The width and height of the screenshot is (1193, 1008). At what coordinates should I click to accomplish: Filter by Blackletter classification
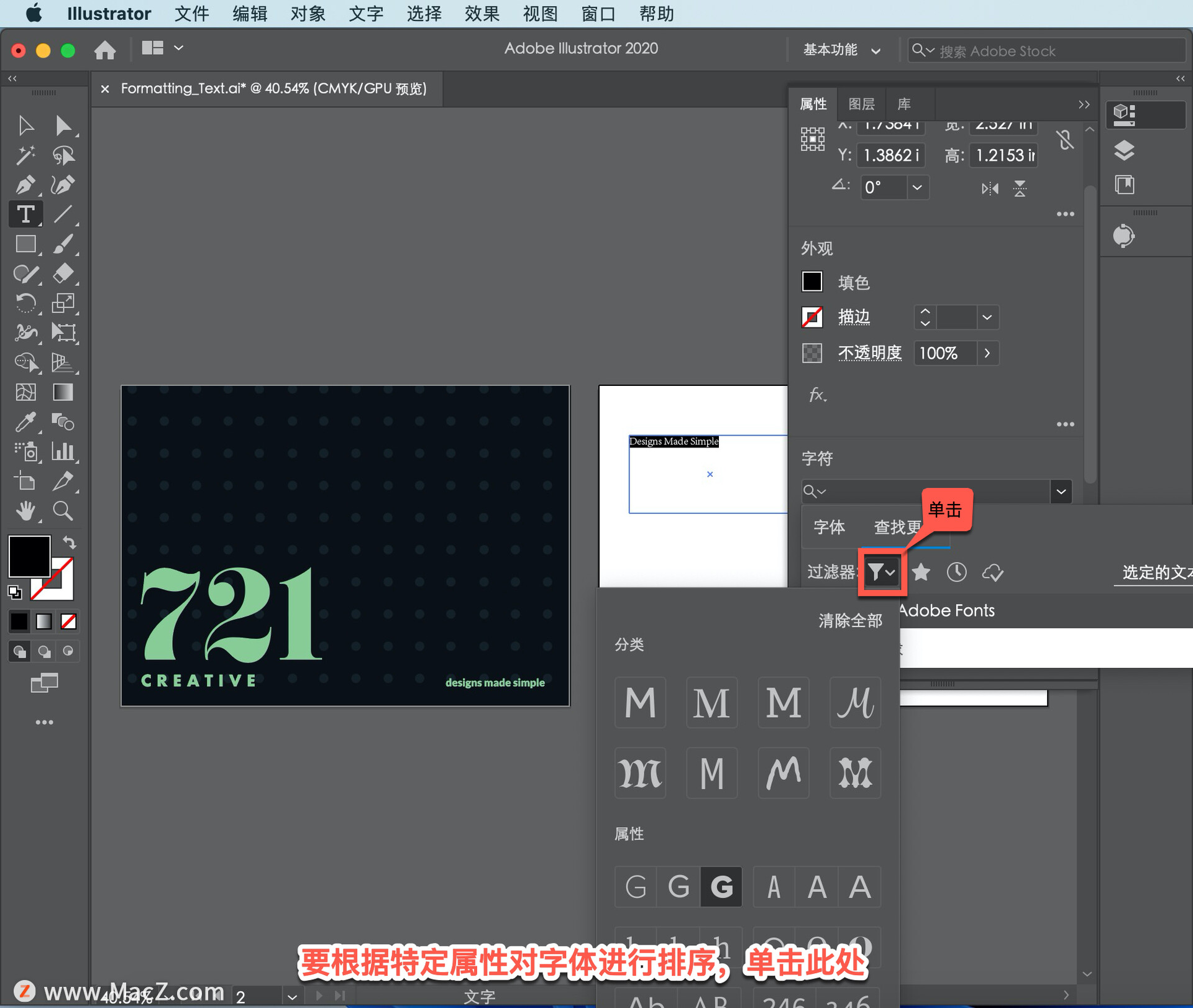click(x=640, y=773)
